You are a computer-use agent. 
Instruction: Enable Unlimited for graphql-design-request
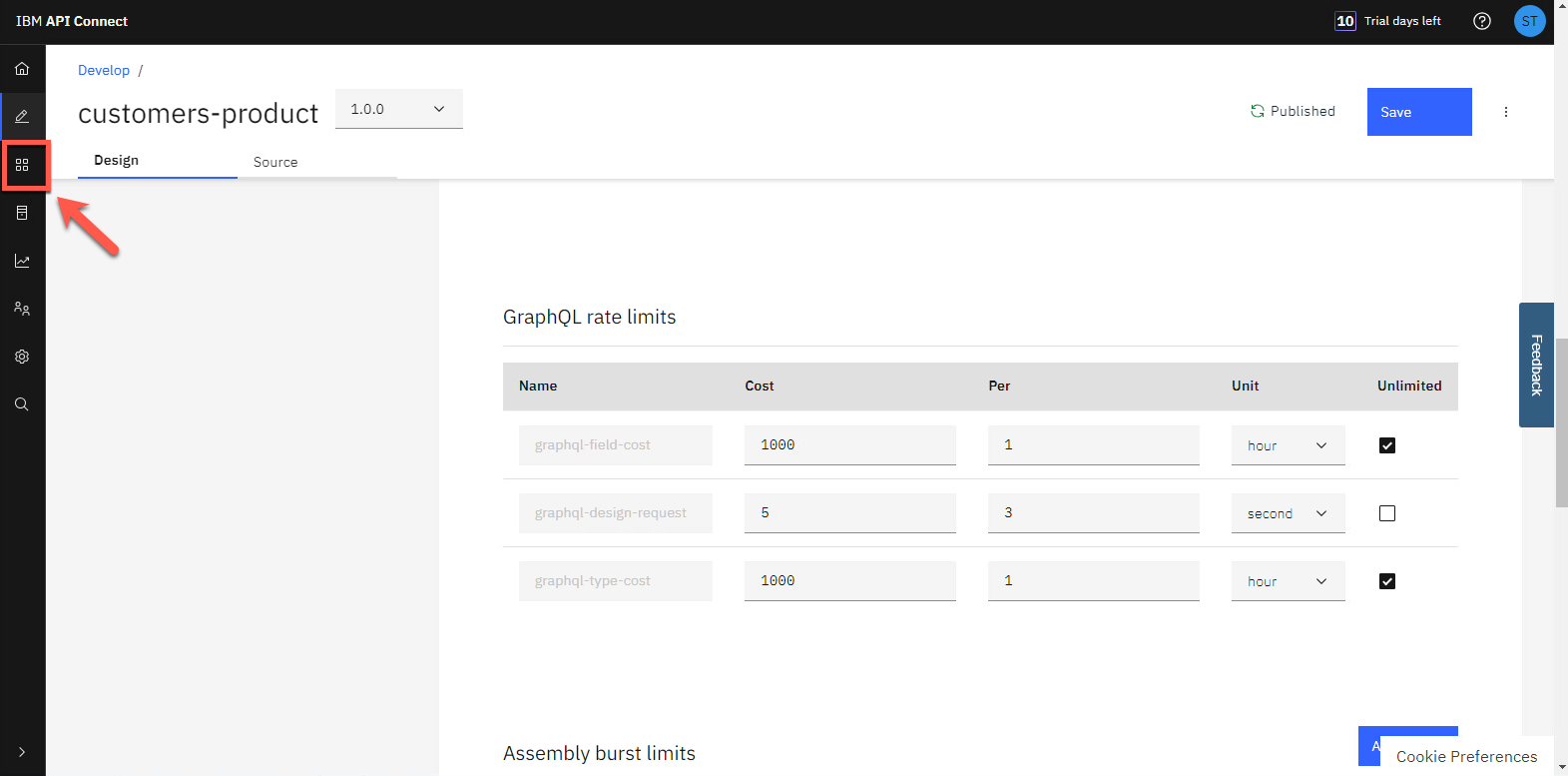[1387, 513]
